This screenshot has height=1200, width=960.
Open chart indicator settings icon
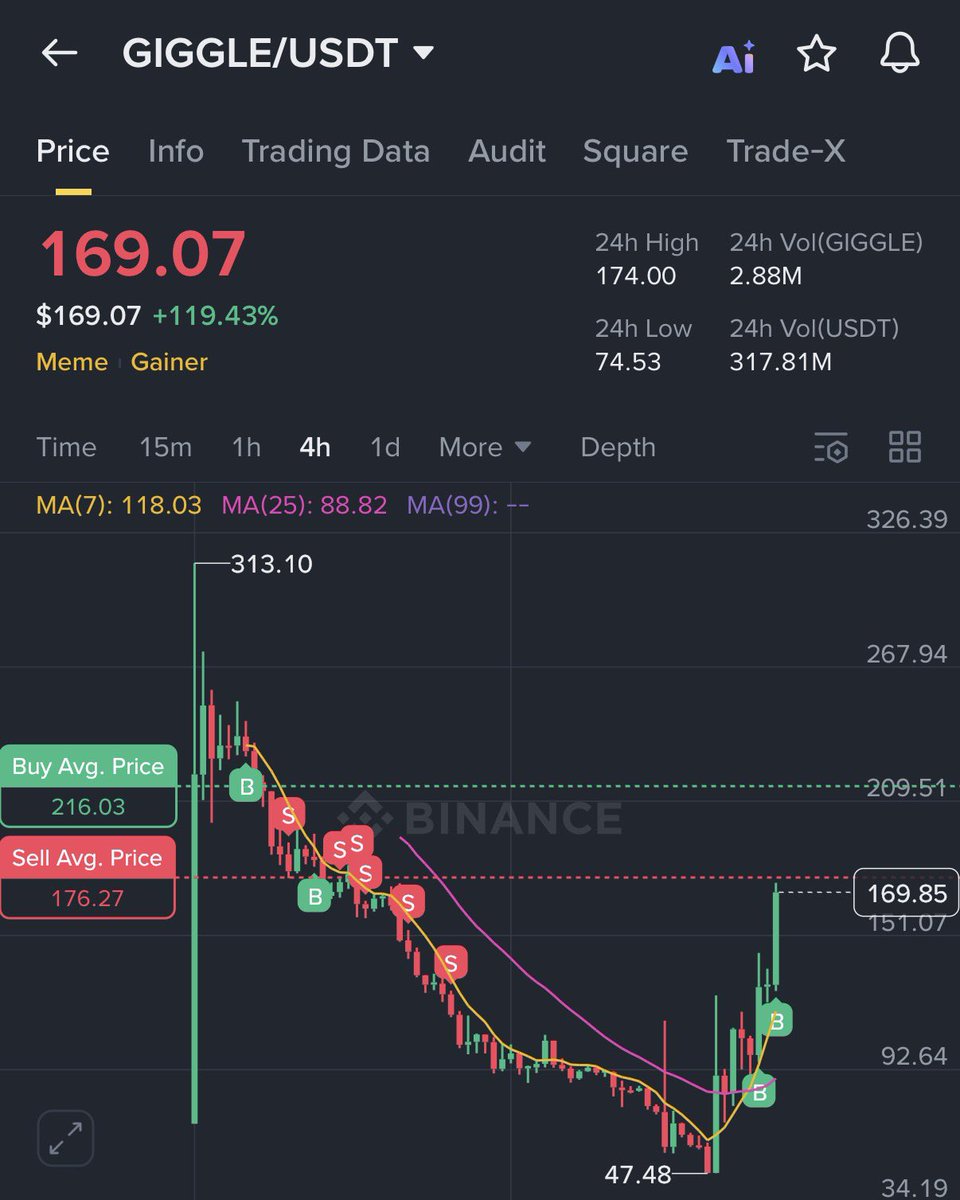tap(831, 447)
